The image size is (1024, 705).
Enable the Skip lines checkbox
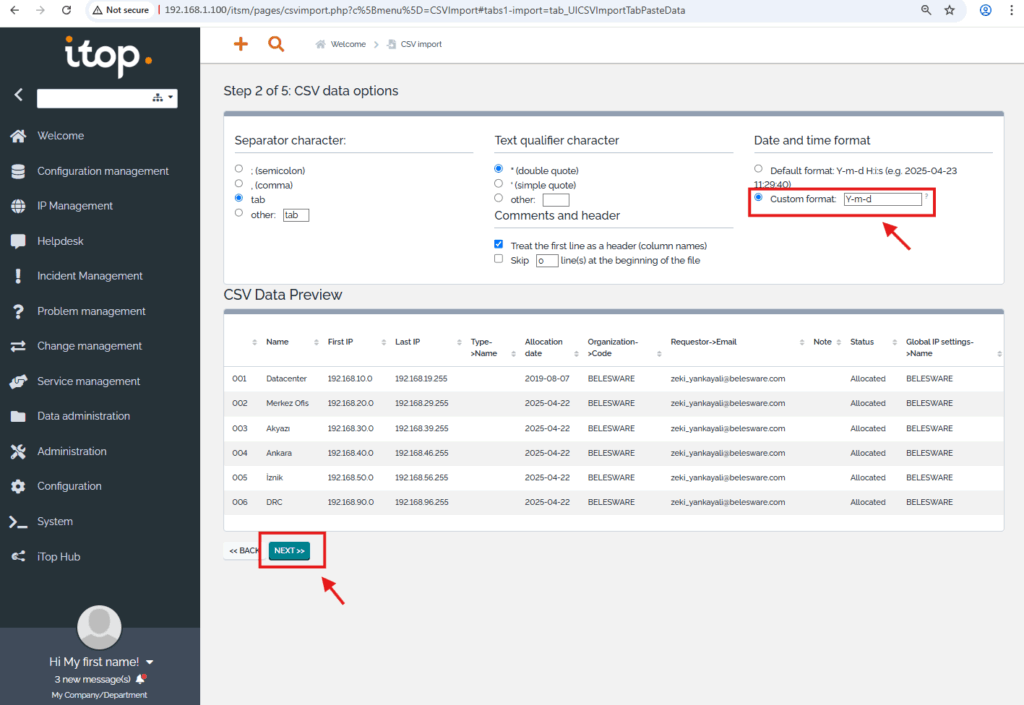(x=499, y=259)
